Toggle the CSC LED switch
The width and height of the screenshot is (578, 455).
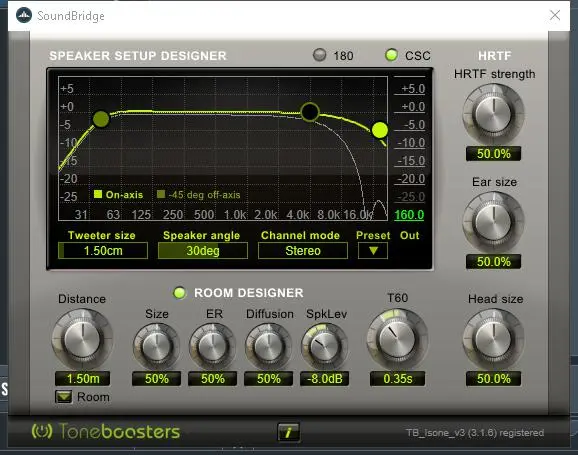(391, 55)
